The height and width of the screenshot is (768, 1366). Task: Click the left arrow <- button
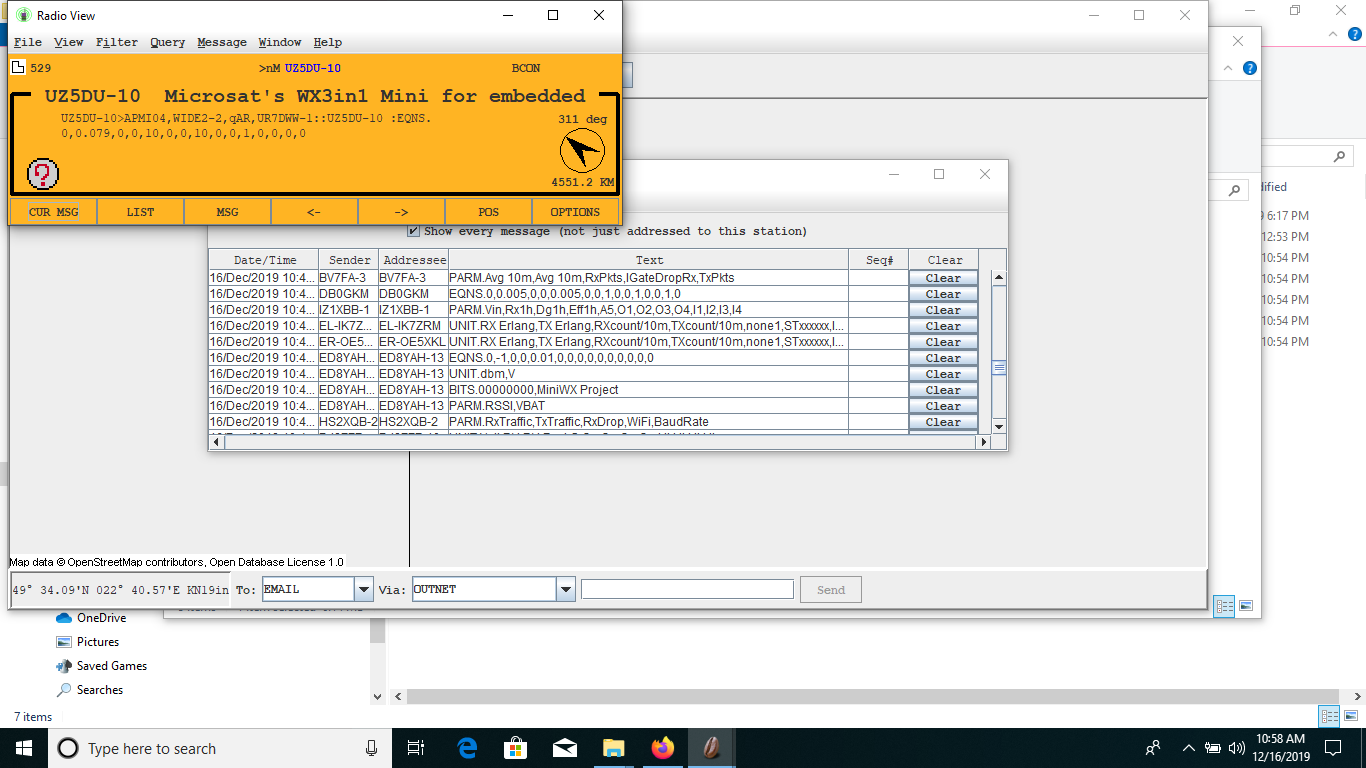[x=315, y=212]
